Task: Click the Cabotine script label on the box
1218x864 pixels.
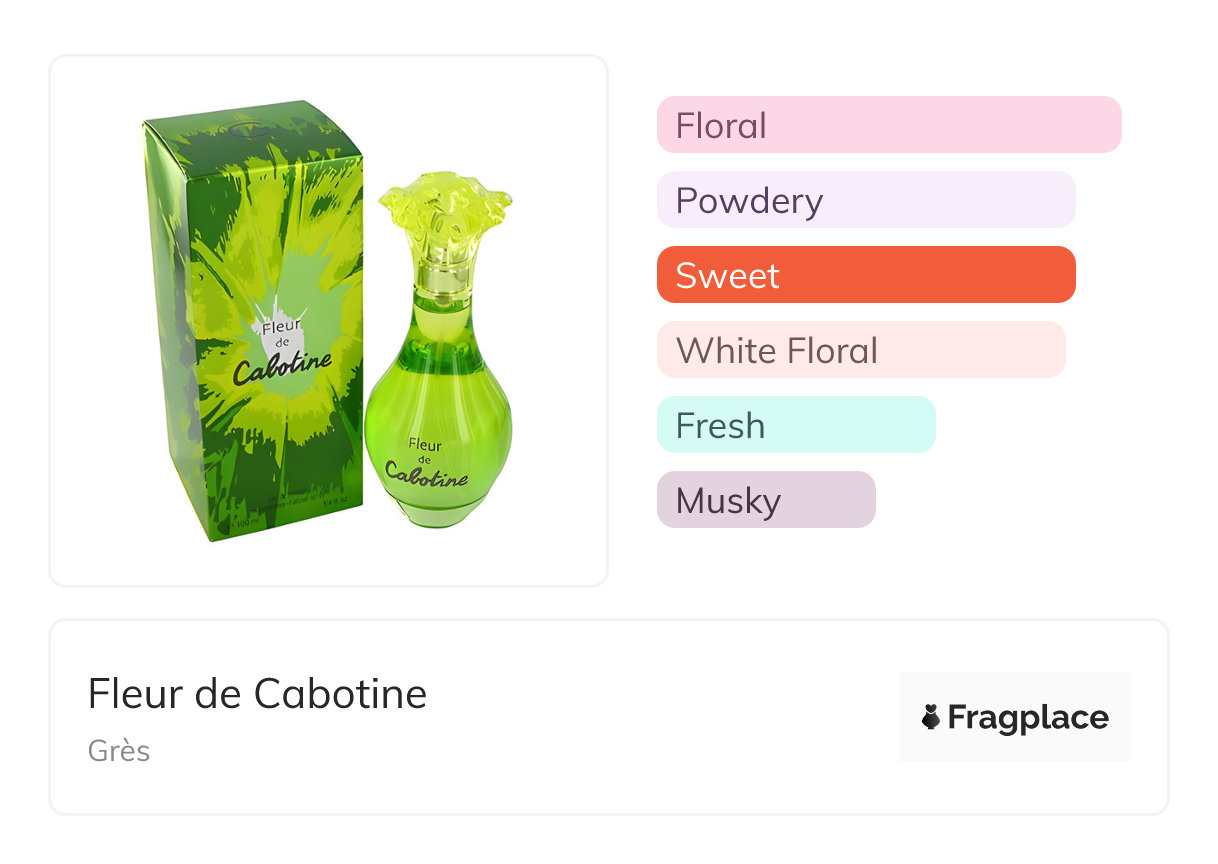Action: (284, 366)
